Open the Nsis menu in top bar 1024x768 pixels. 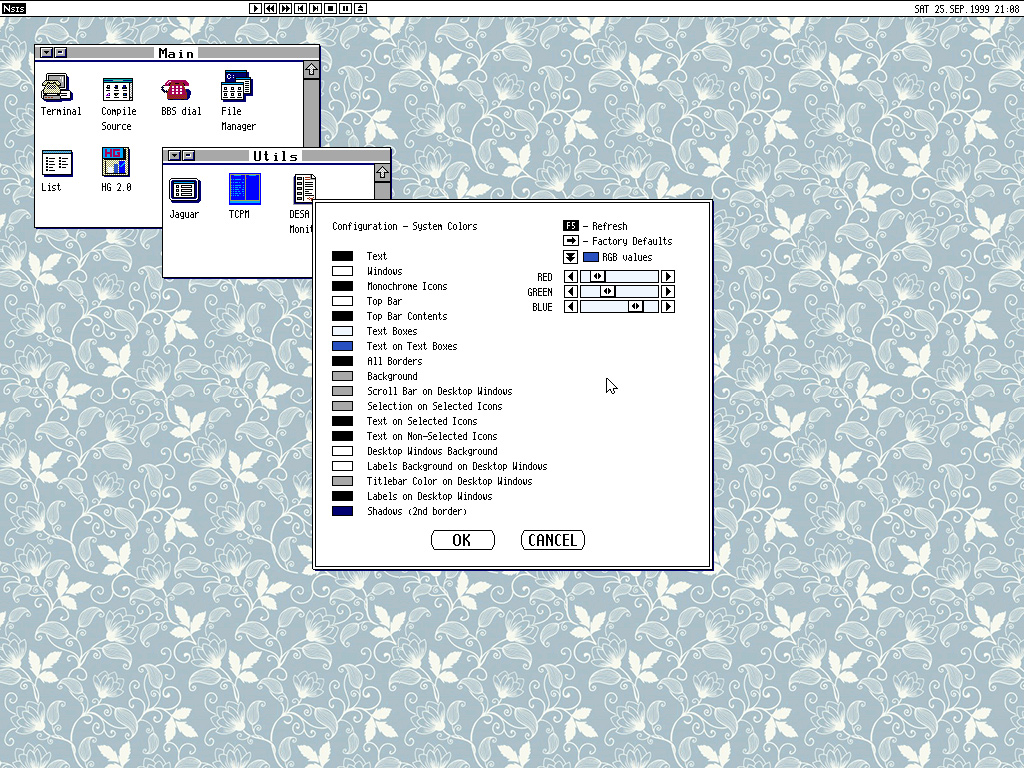[x=14, y=9]
